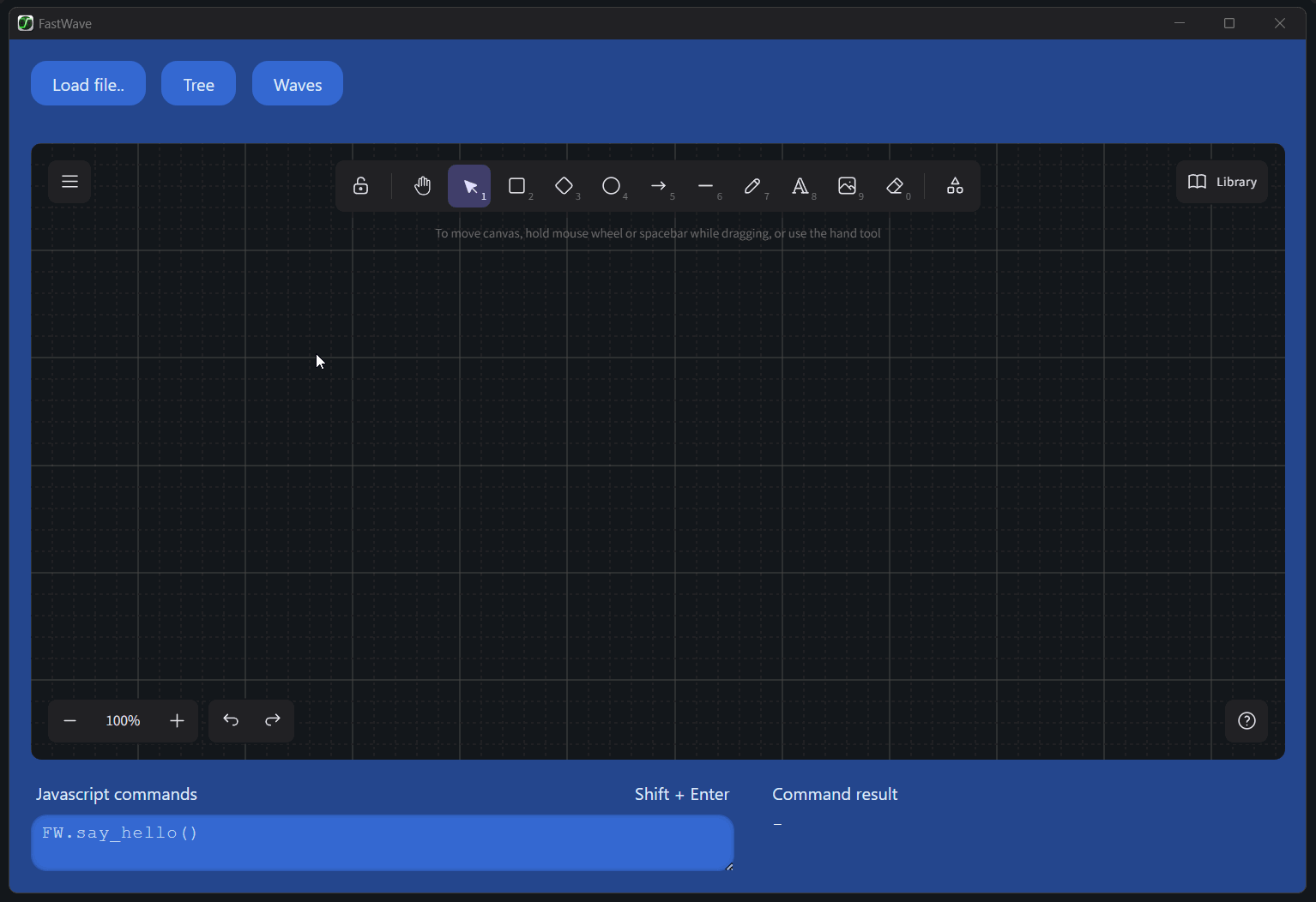Switch to the Tree view
The width and height of the screenshot is (1316, 902).
(x=198, y=84)
